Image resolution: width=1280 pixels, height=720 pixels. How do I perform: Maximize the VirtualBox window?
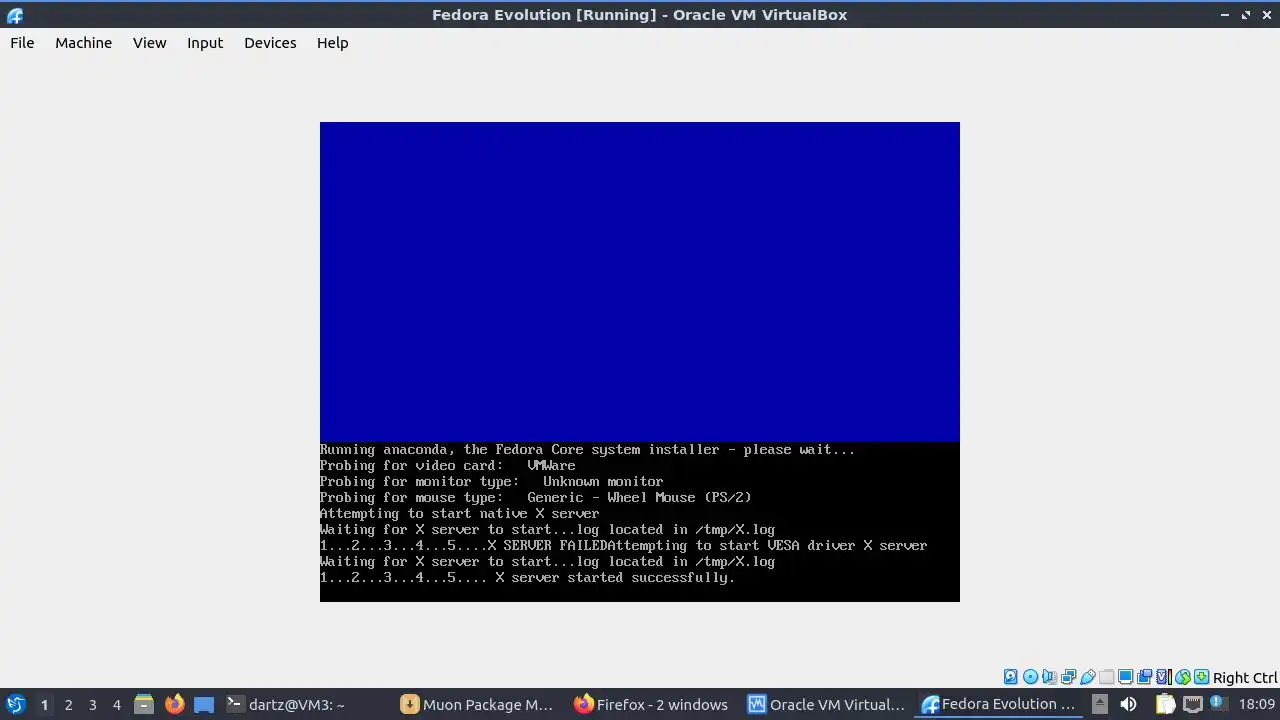(x=1246, y=15)
